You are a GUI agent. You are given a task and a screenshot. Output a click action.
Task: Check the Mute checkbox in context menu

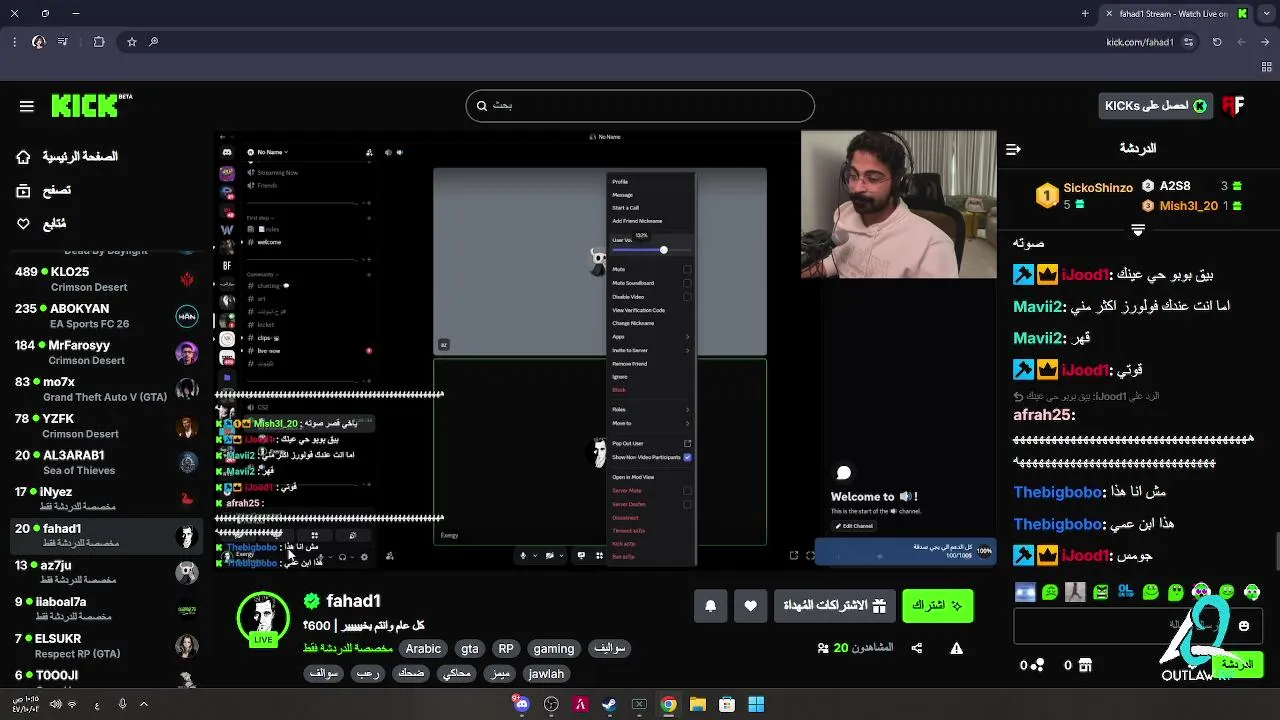687,269
